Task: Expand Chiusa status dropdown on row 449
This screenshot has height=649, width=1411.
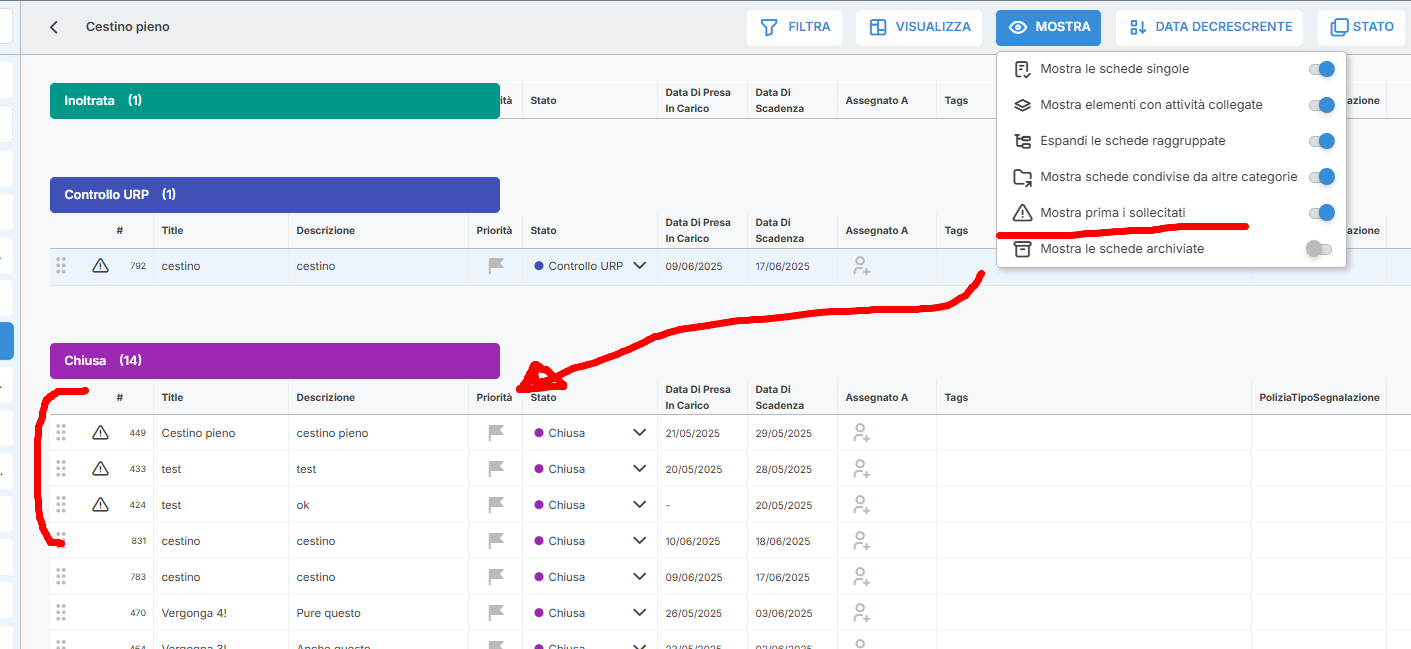Action: pos(639,433)
